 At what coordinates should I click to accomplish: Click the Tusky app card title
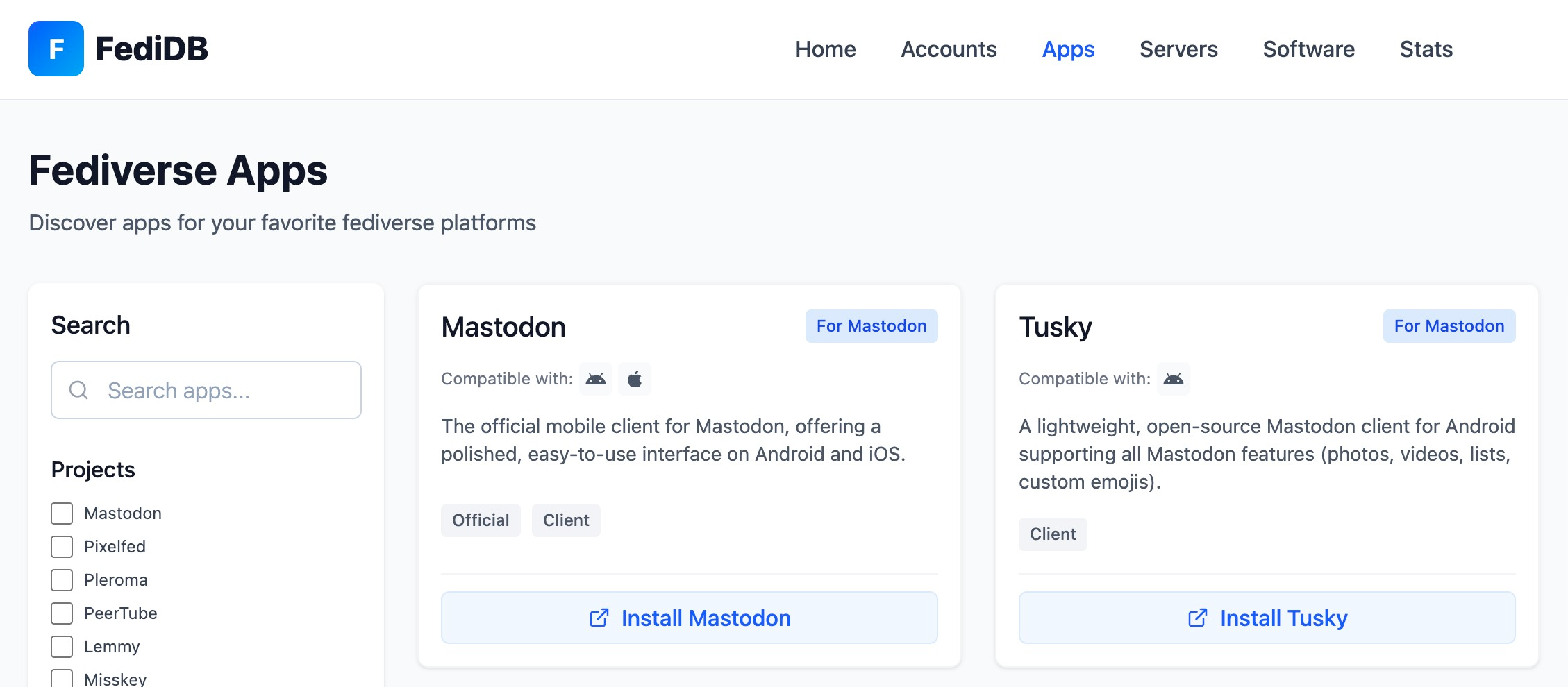[1056, 327]
